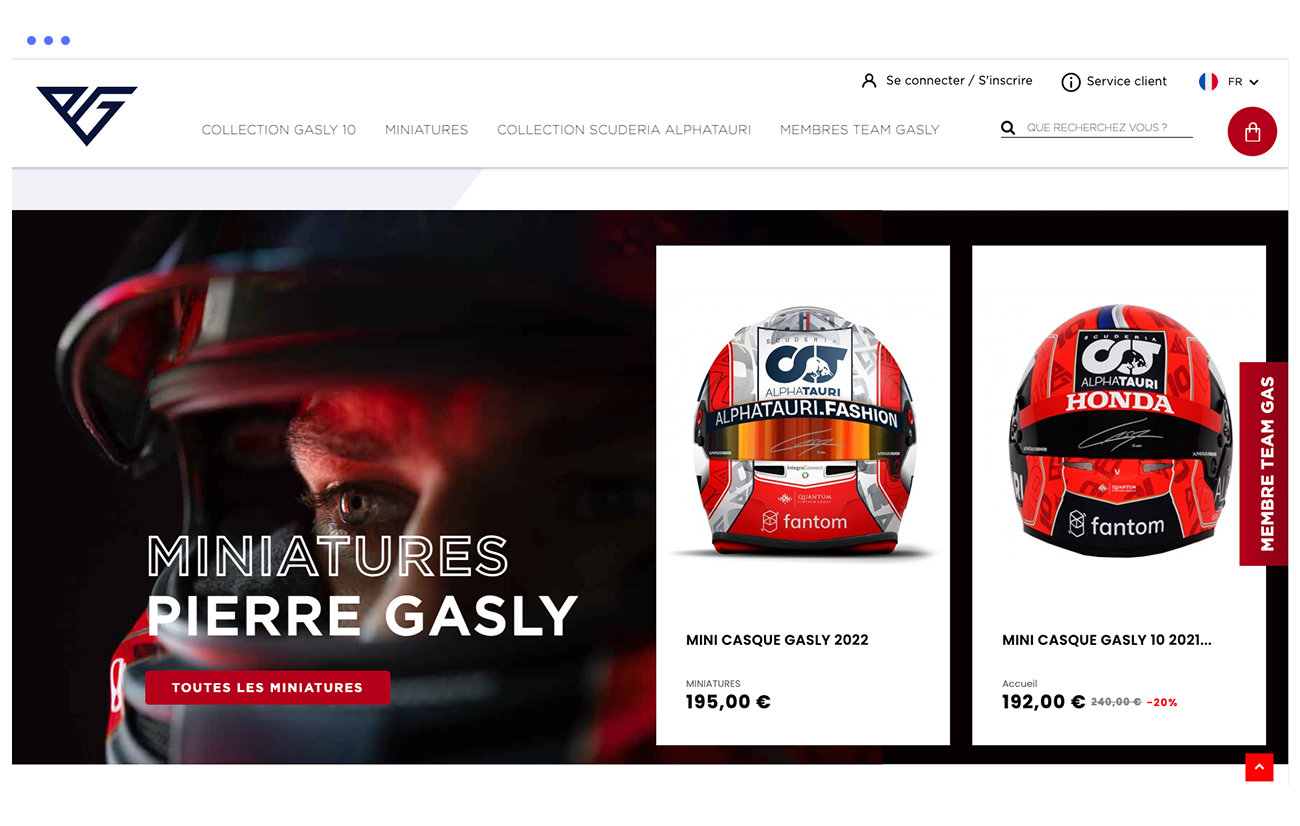The width and height of the screenshot is (1300, 826).
Task: Open the red shopping bag cart
Action: pyautogui.click(x=1252, y=131)
